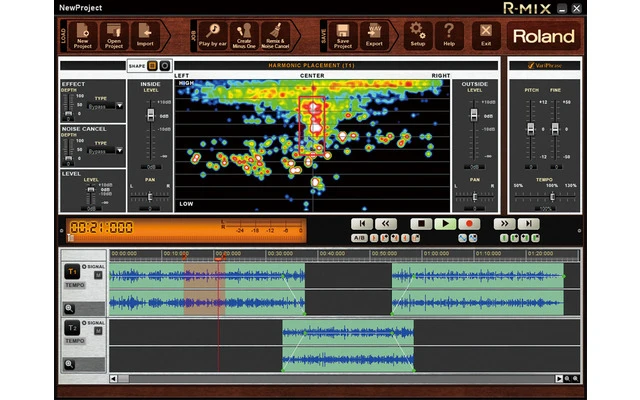Screen dimensions: 640x400
Task: Click the red selection box in harmonic display
Action: point(312,126)
